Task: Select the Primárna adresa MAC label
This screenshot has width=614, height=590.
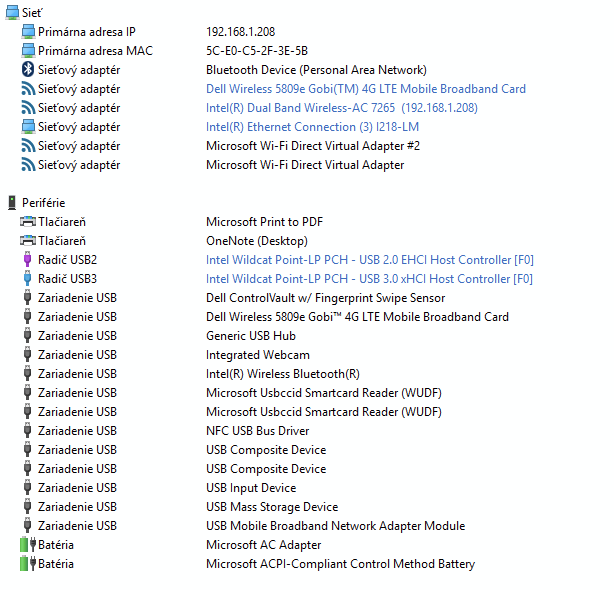Action: click(x=95, y=51)
